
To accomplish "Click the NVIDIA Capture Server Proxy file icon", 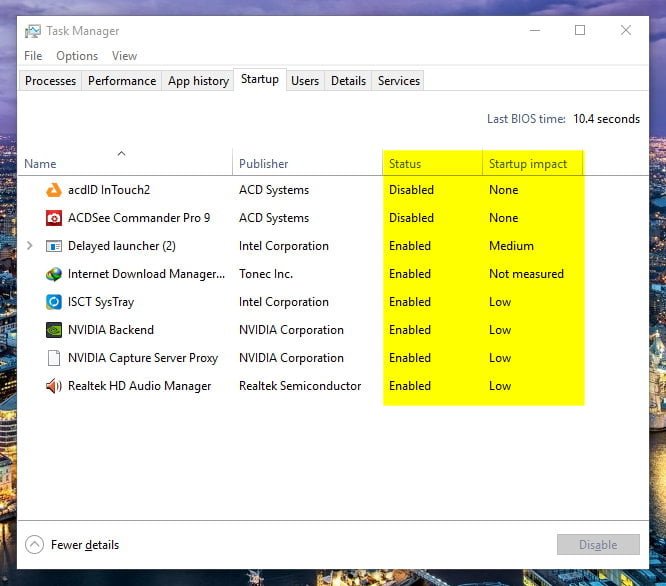I will (54, 358).
